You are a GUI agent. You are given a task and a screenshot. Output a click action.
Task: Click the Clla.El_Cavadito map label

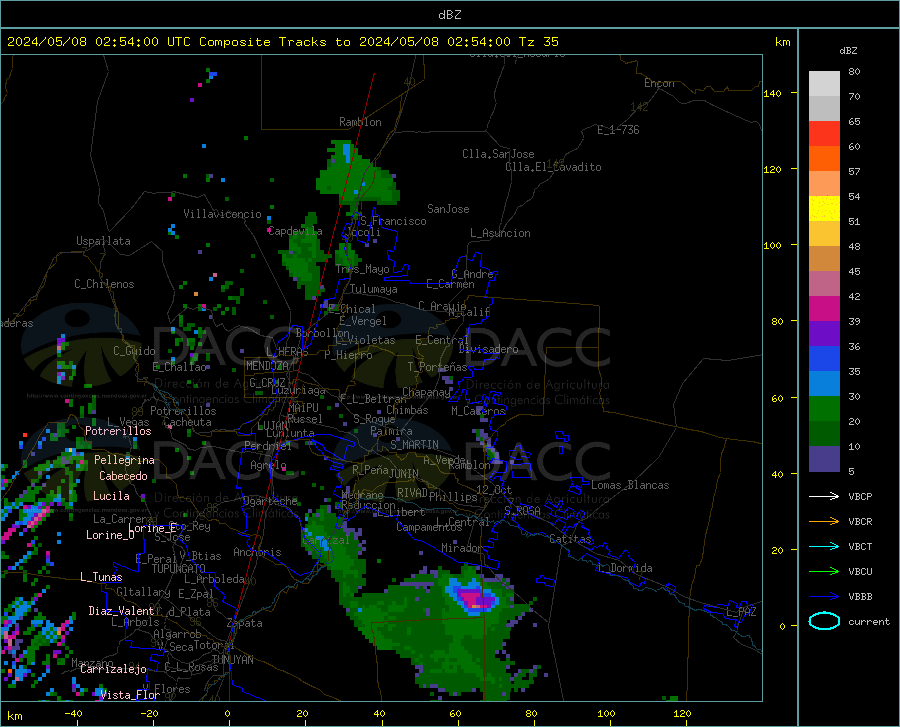coord(553,167)
